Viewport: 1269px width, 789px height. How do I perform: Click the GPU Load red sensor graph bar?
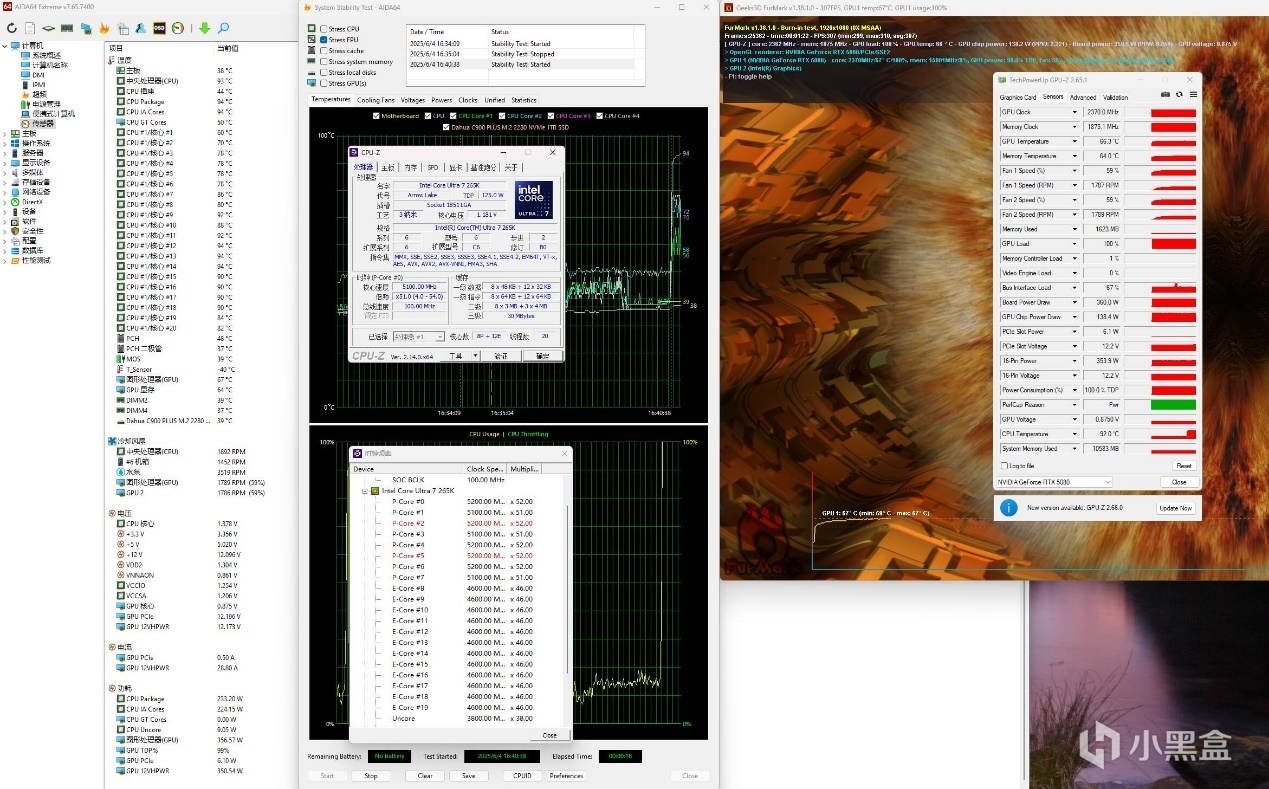coord(1173,244)
